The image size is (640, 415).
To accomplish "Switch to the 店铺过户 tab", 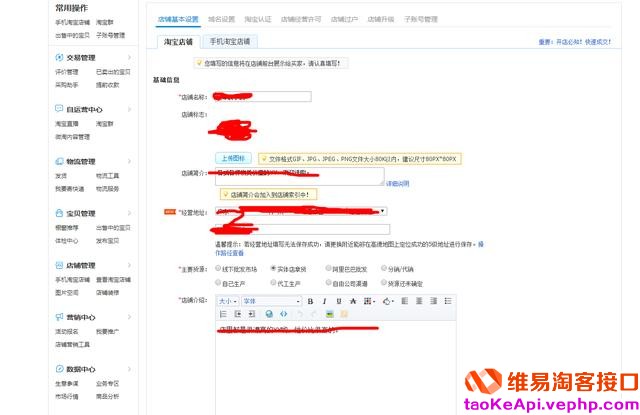I will point(344,19).
